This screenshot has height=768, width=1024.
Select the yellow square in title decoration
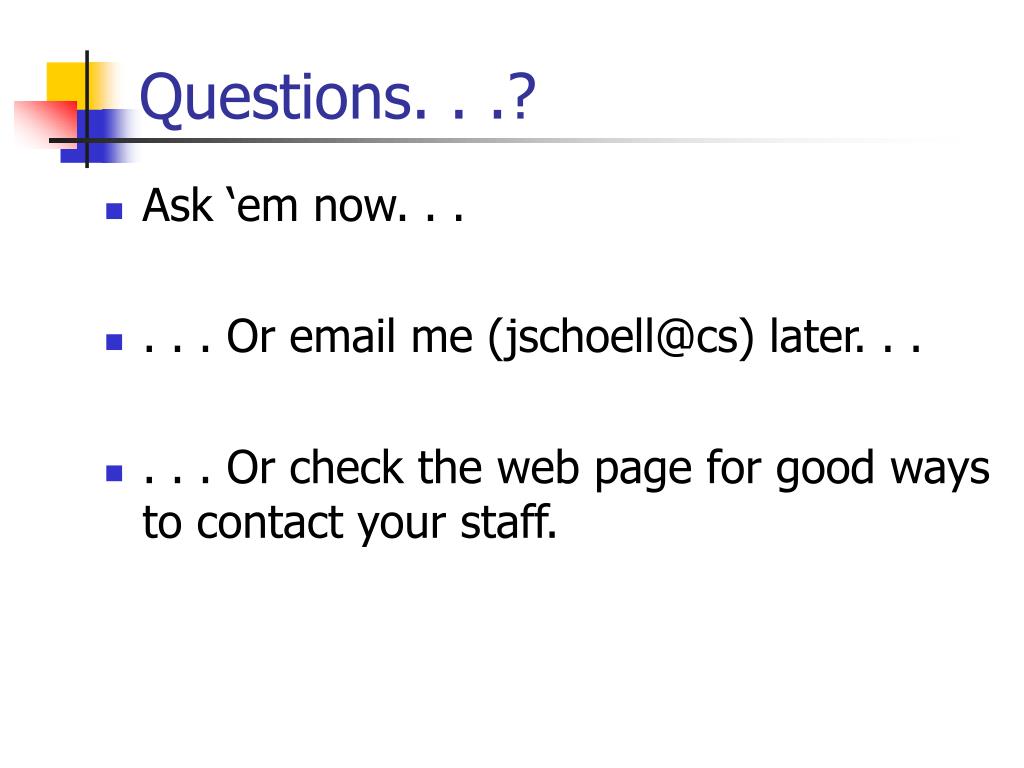tap(67, 84)
